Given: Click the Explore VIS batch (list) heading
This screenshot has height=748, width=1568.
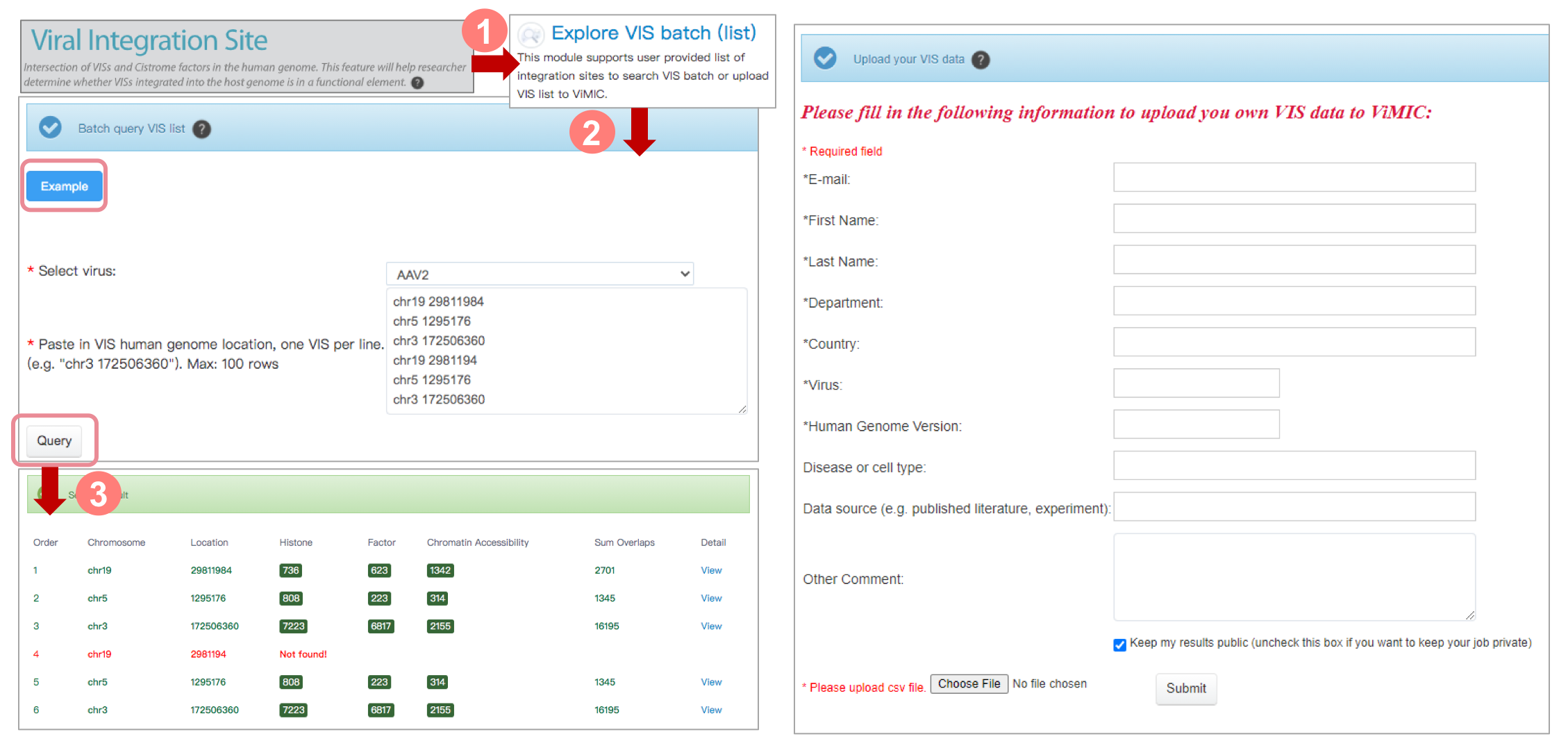Looking at the screenshot, I should (x=653, y=33).
